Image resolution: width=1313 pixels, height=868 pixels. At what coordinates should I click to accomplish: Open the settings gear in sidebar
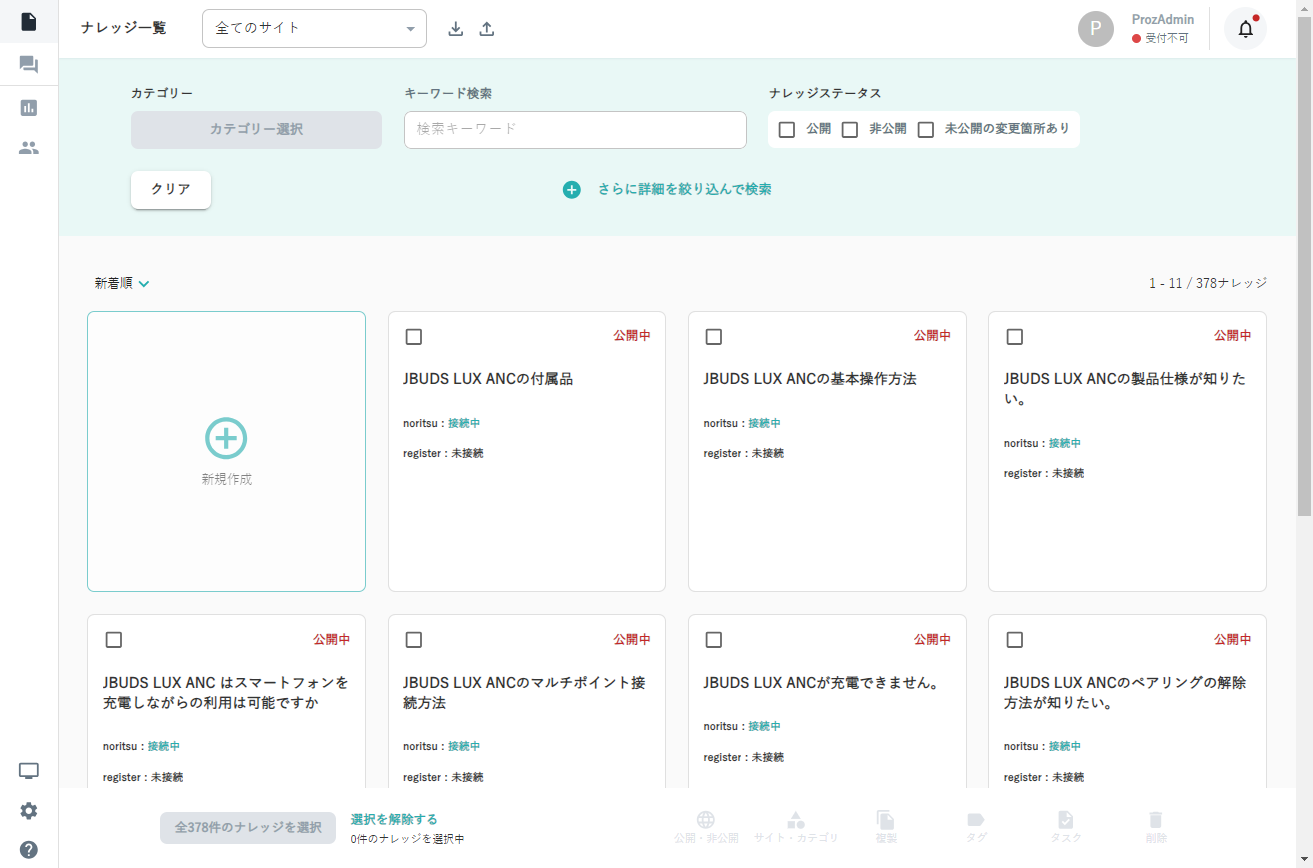(x=29, y=811)
